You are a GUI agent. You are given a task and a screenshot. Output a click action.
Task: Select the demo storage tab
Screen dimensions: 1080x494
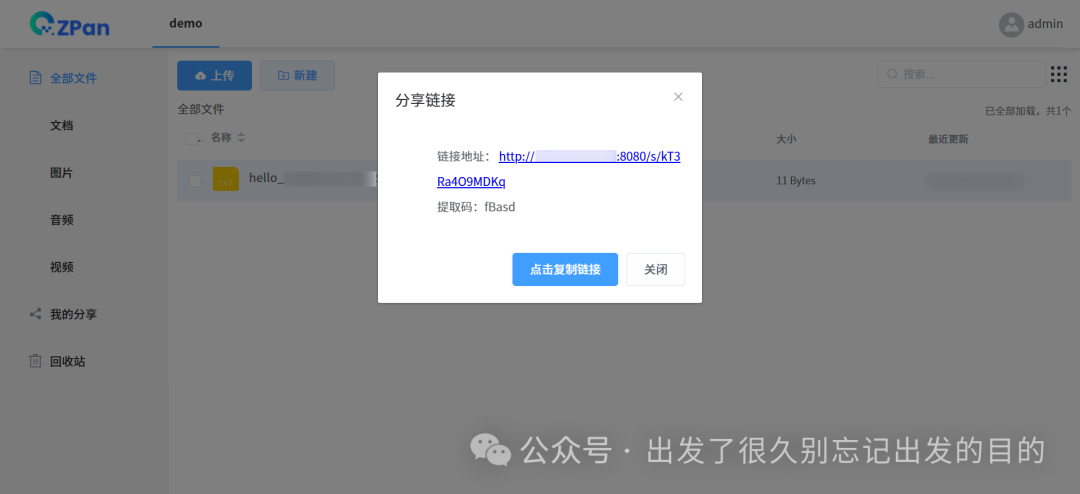[186, 23]
